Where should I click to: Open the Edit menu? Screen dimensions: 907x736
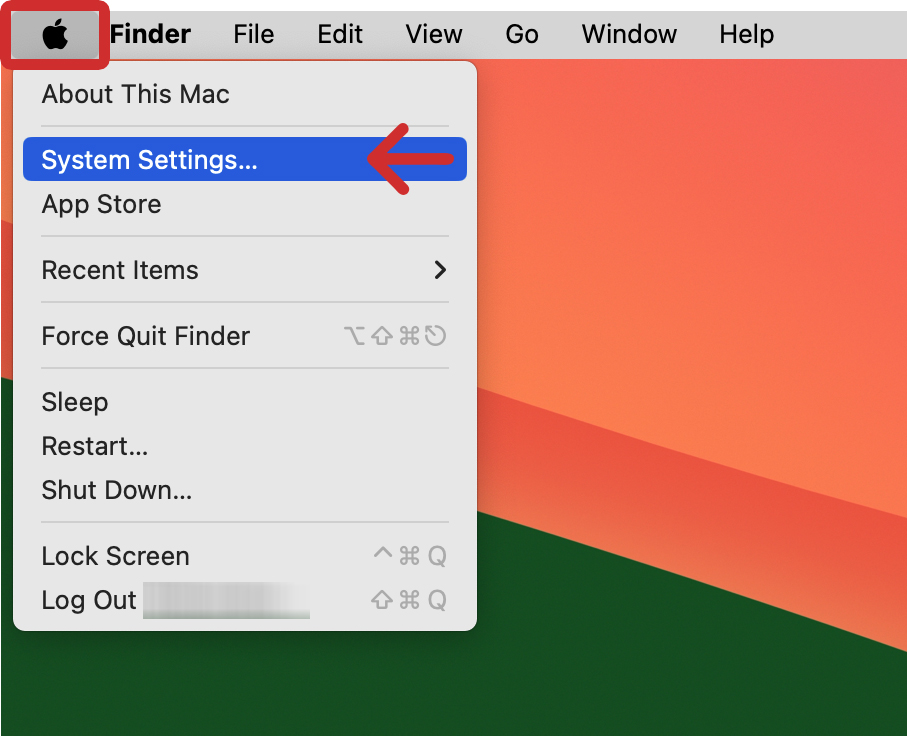[x=340, y=35]
